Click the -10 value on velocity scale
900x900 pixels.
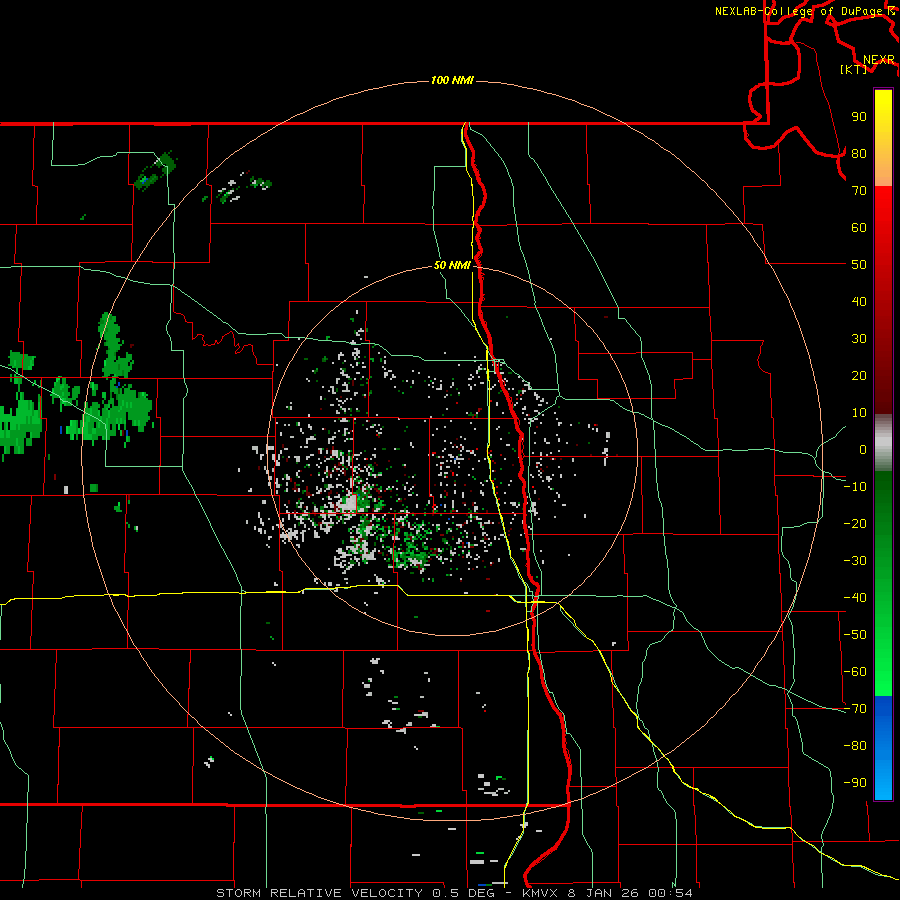pyautogui.click(x=855, y=487)
